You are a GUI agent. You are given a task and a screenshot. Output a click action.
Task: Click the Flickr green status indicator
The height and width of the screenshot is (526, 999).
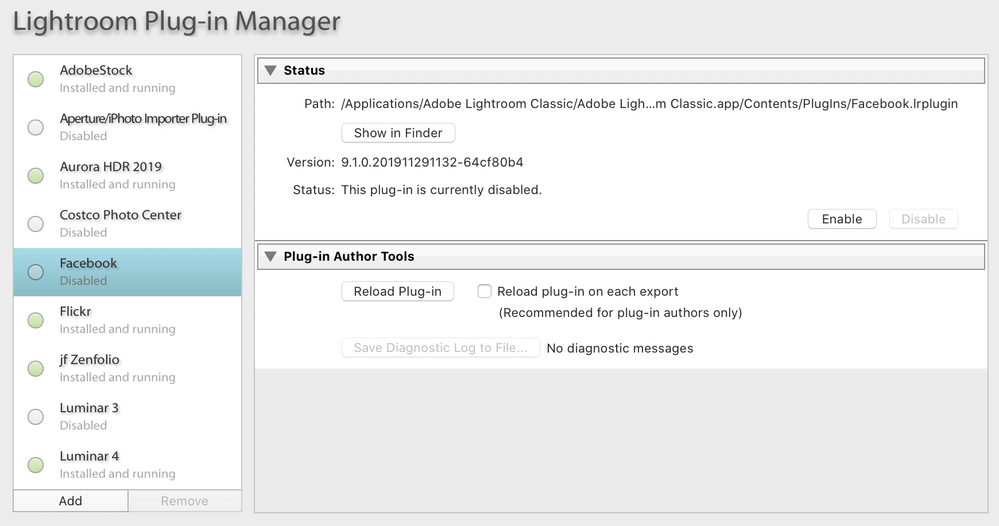click(36, 320)
